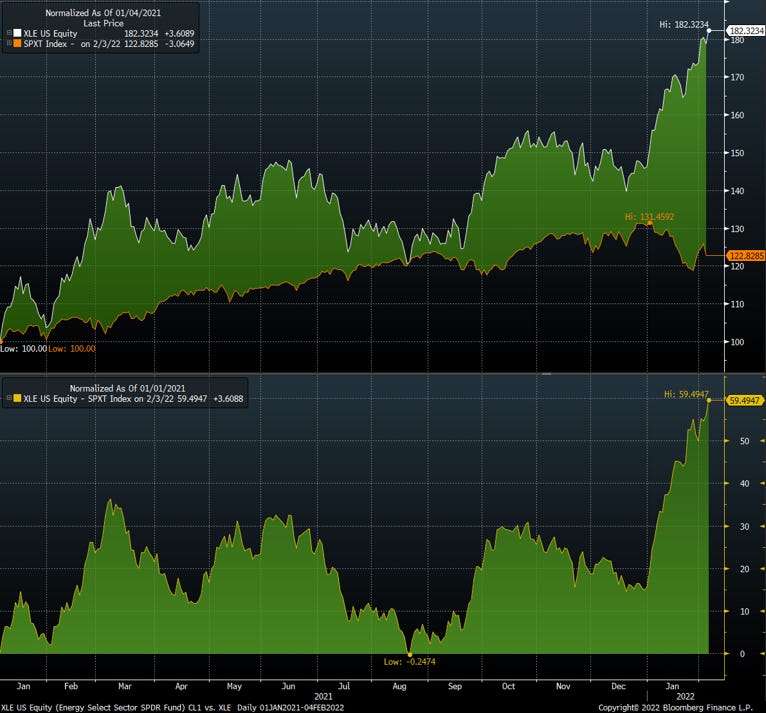Click the orange 'Low: 100.00' annotation
The image size is (766, 713).
pos(72,349)
